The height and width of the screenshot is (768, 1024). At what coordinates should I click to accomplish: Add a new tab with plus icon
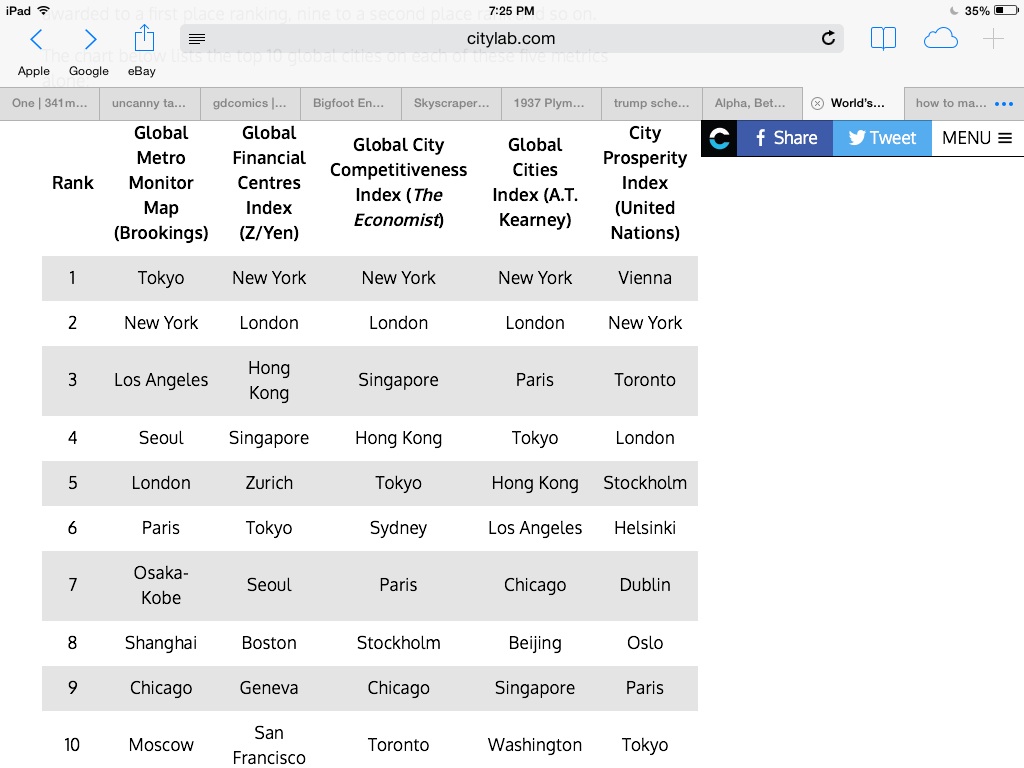click(x=993, y=39)
